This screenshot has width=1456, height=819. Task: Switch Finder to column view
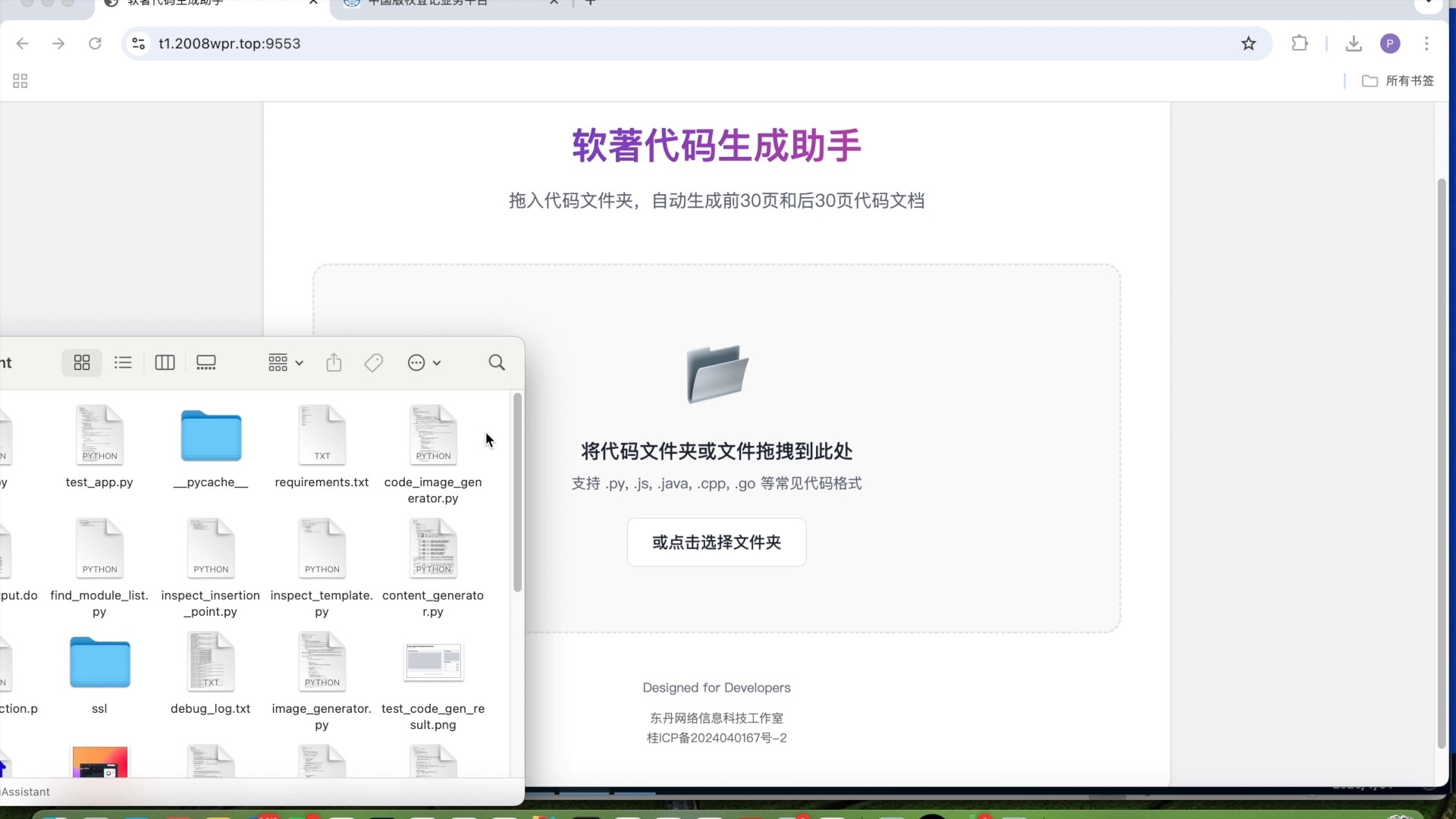tap(165, 362)
